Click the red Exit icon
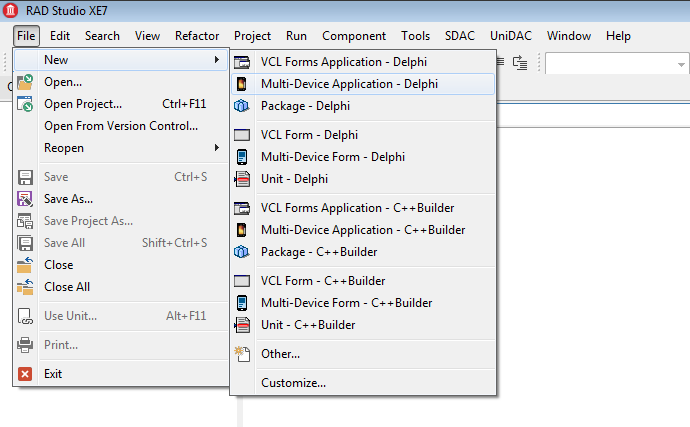 coord(25,374)
